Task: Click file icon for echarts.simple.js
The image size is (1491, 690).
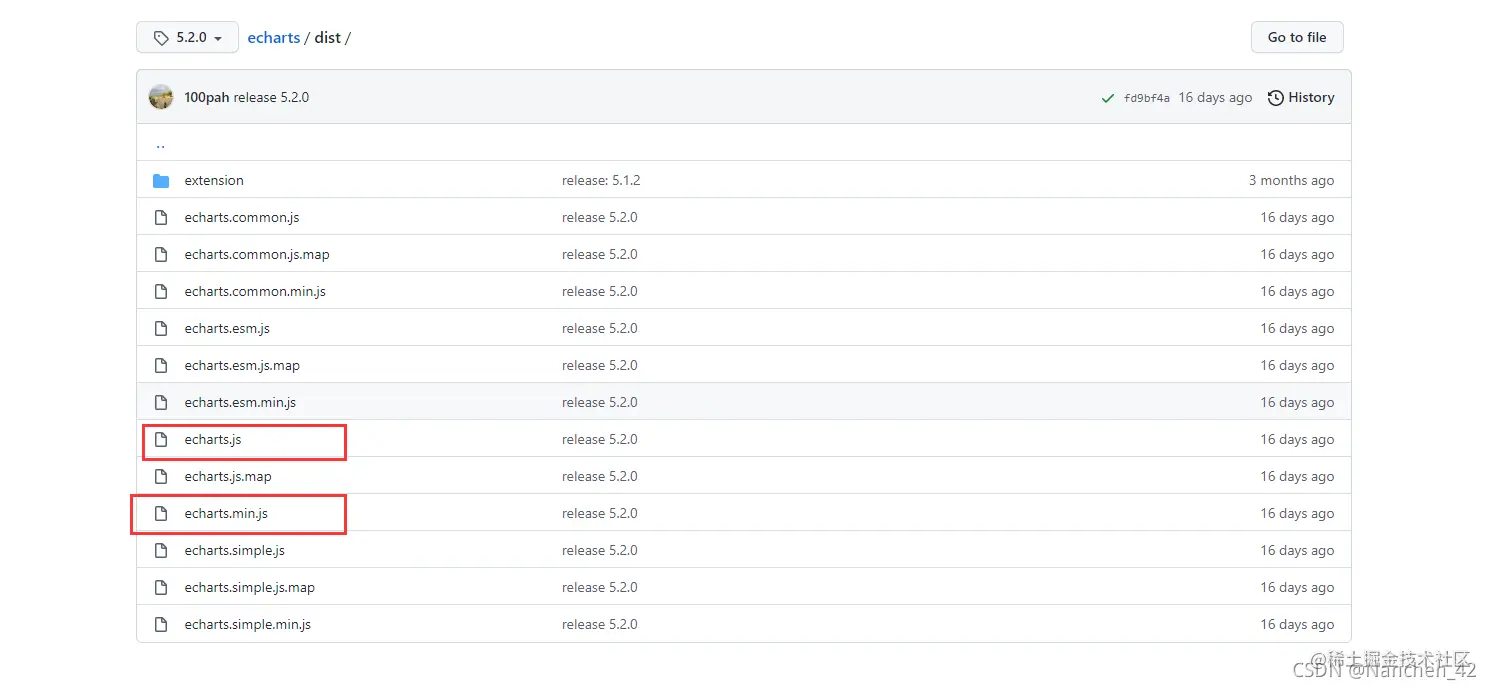Action: 161,550
